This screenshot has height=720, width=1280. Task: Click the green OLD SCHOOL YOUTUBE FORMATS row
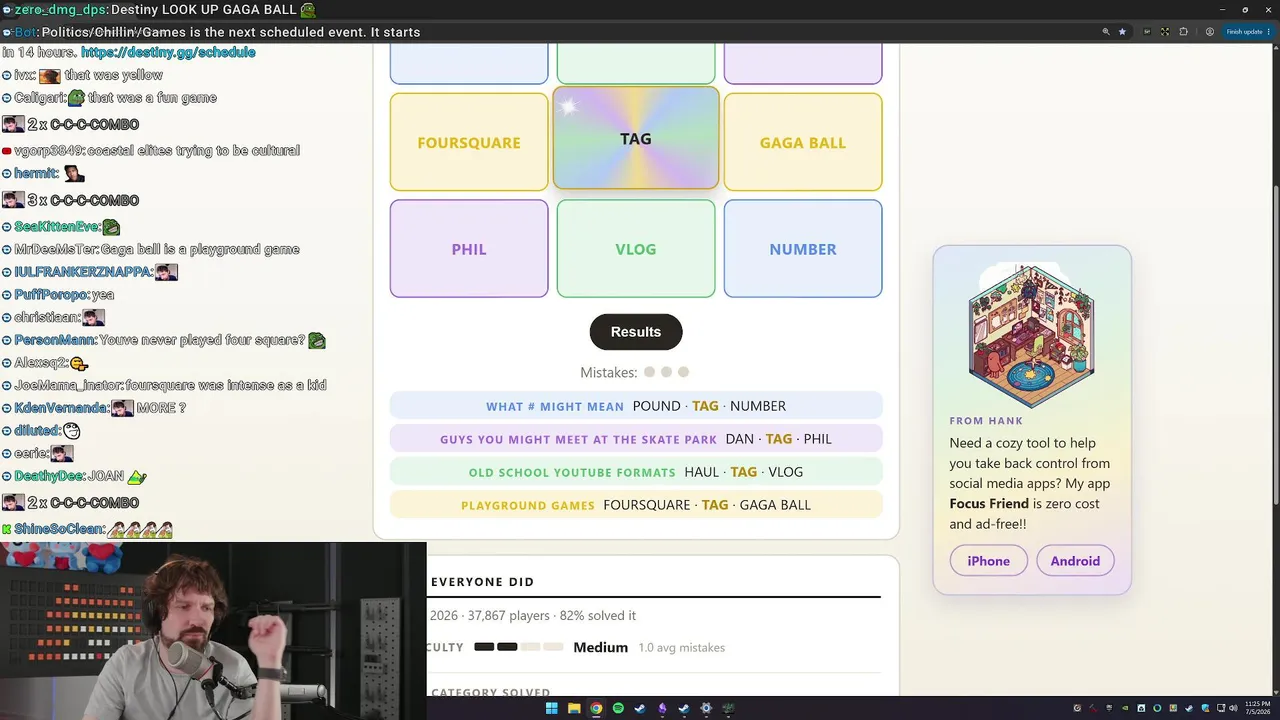[x=636, y=472]
